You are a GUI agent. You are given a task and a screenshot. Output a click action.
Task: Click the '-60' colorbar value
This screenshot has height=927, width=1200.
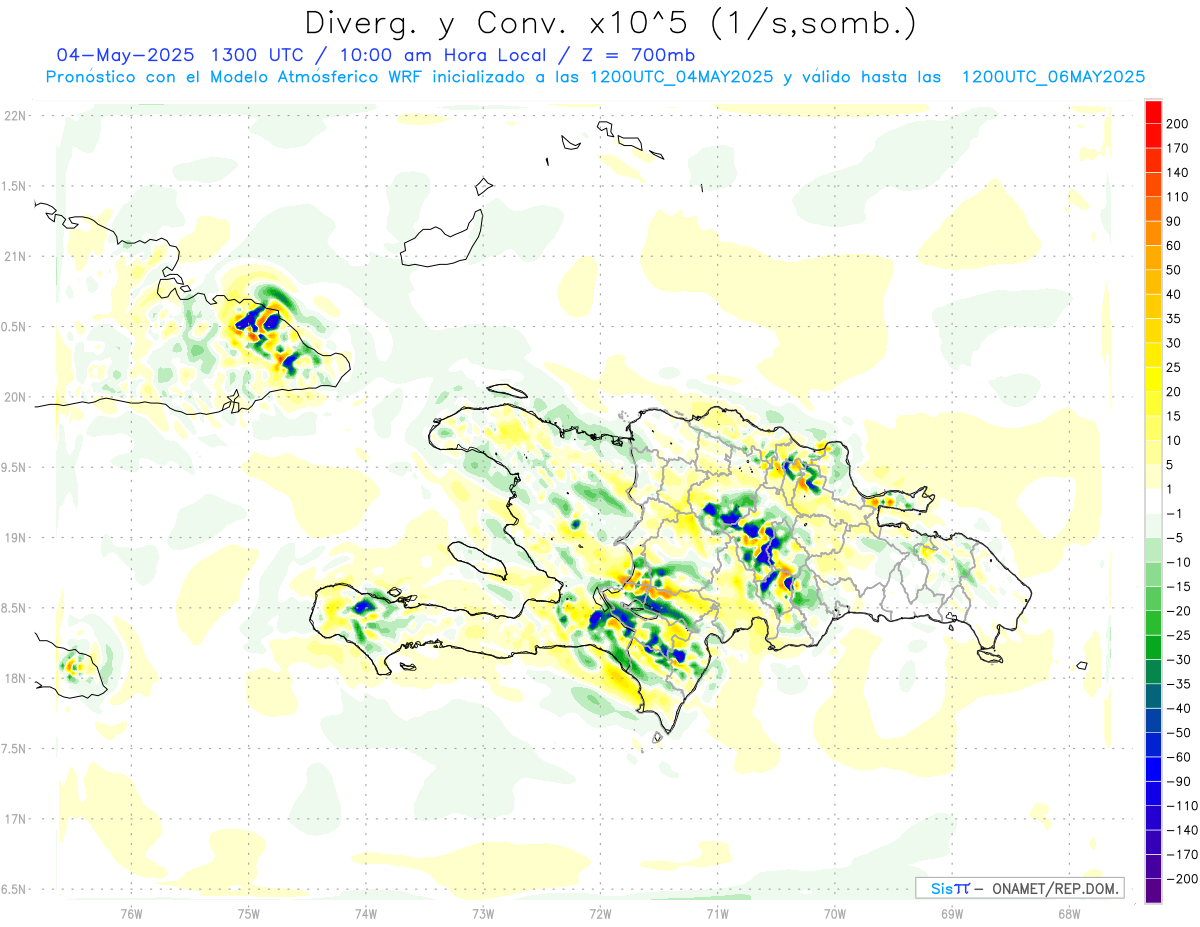[1179, 757]
